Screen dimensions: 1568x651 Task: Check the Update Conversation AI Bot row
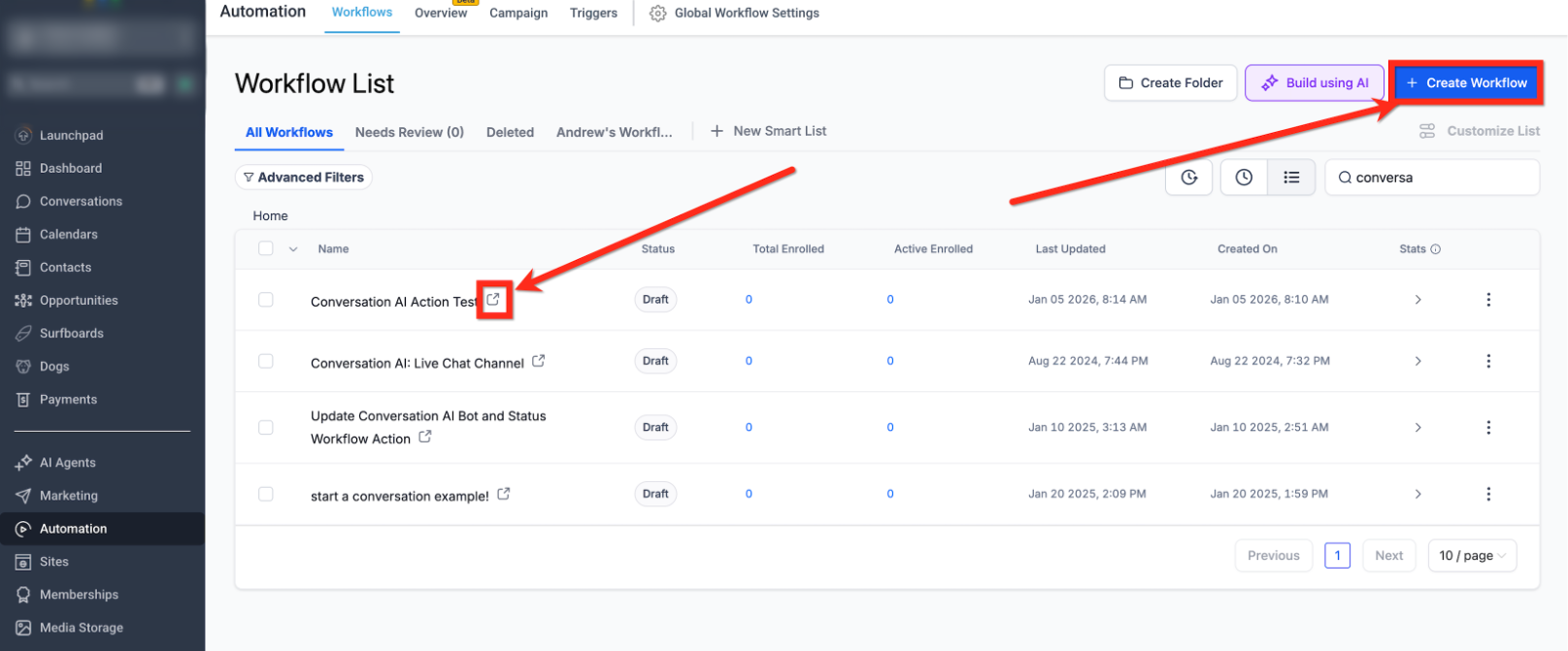click(x=266, y=428)
